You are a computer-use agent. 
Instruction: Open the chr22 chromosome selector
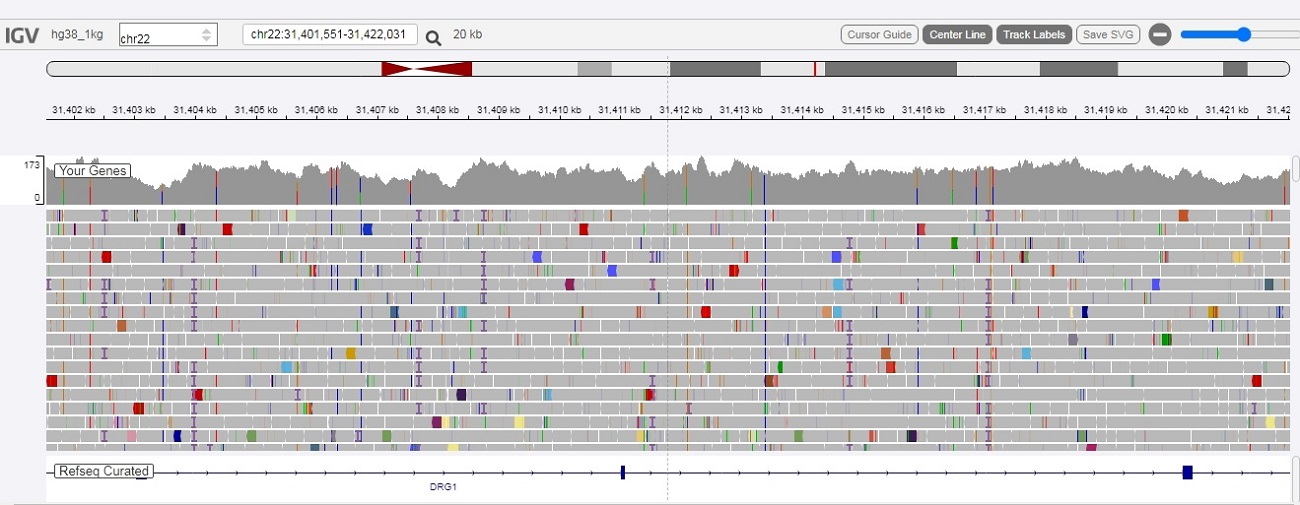point(160,36)
